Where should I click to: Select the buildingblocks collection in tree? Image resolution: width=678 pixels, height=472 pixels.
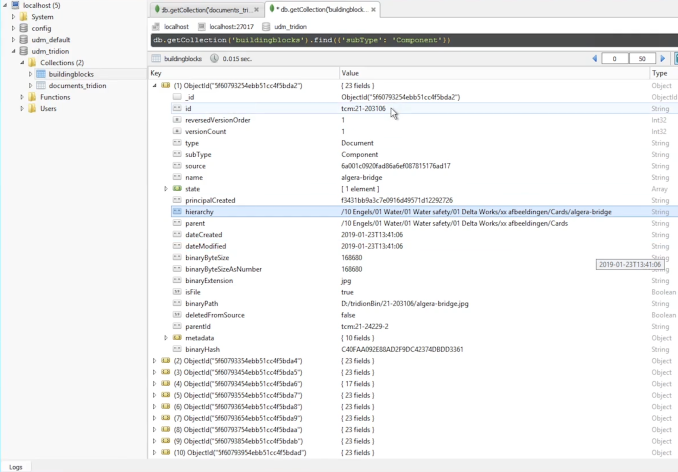tap(71, 74)
